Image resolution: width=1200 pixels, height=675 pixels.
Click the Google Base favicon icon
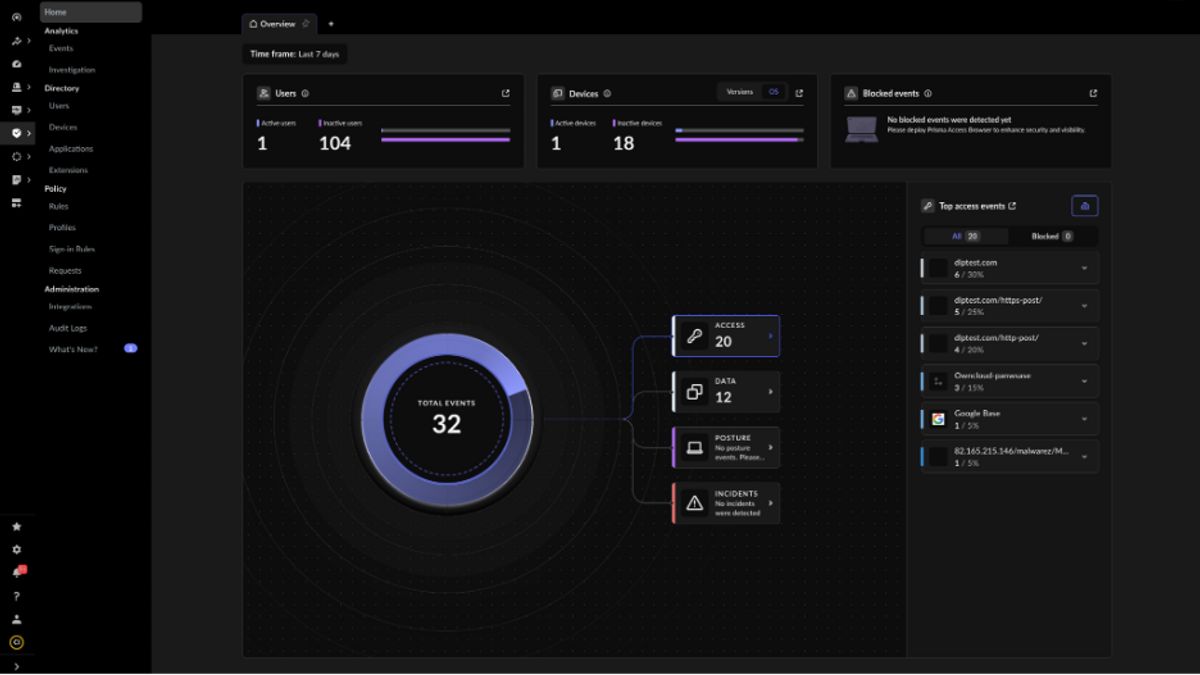click(938, 419)
